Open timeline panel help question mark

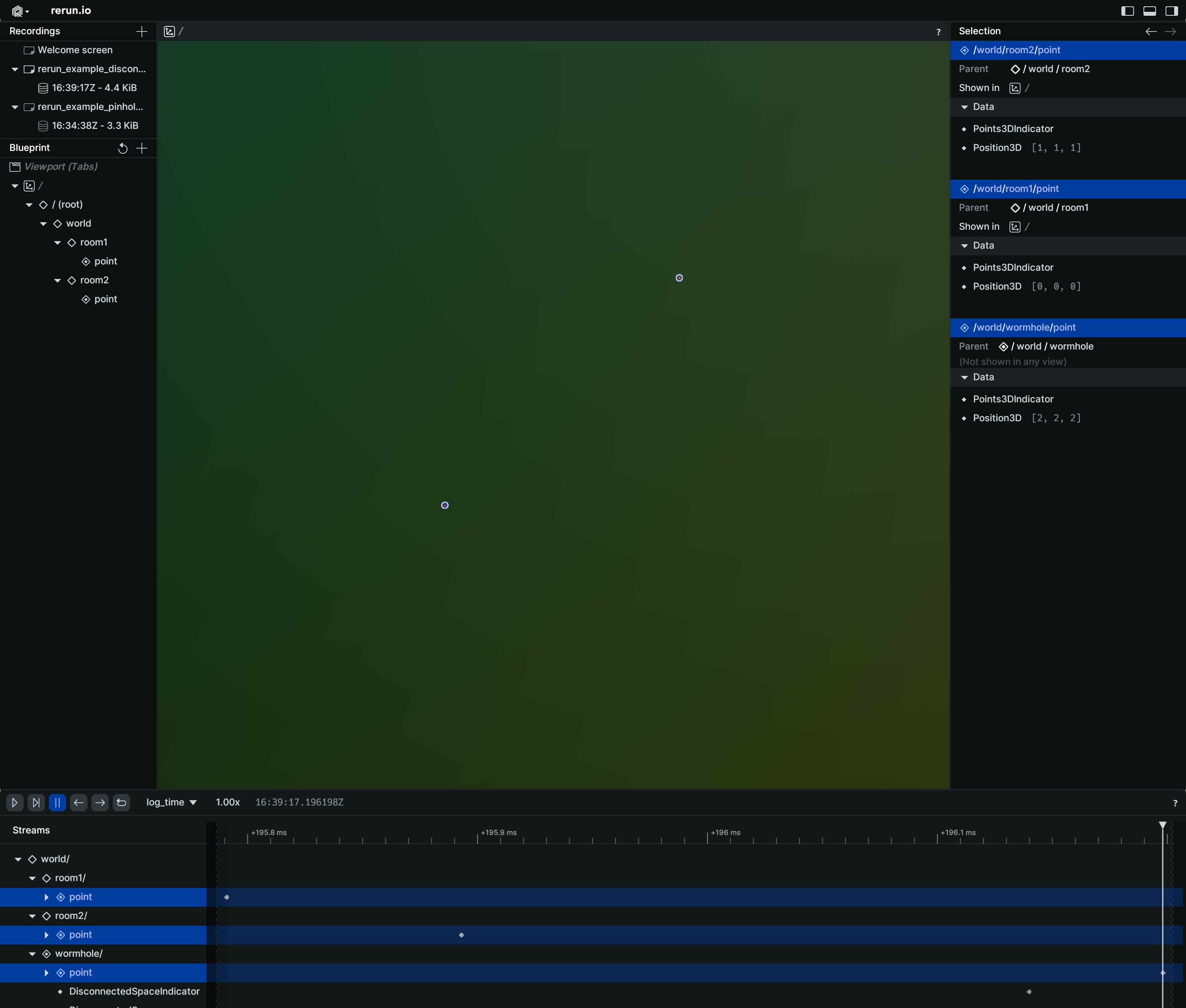(1175, 803)
